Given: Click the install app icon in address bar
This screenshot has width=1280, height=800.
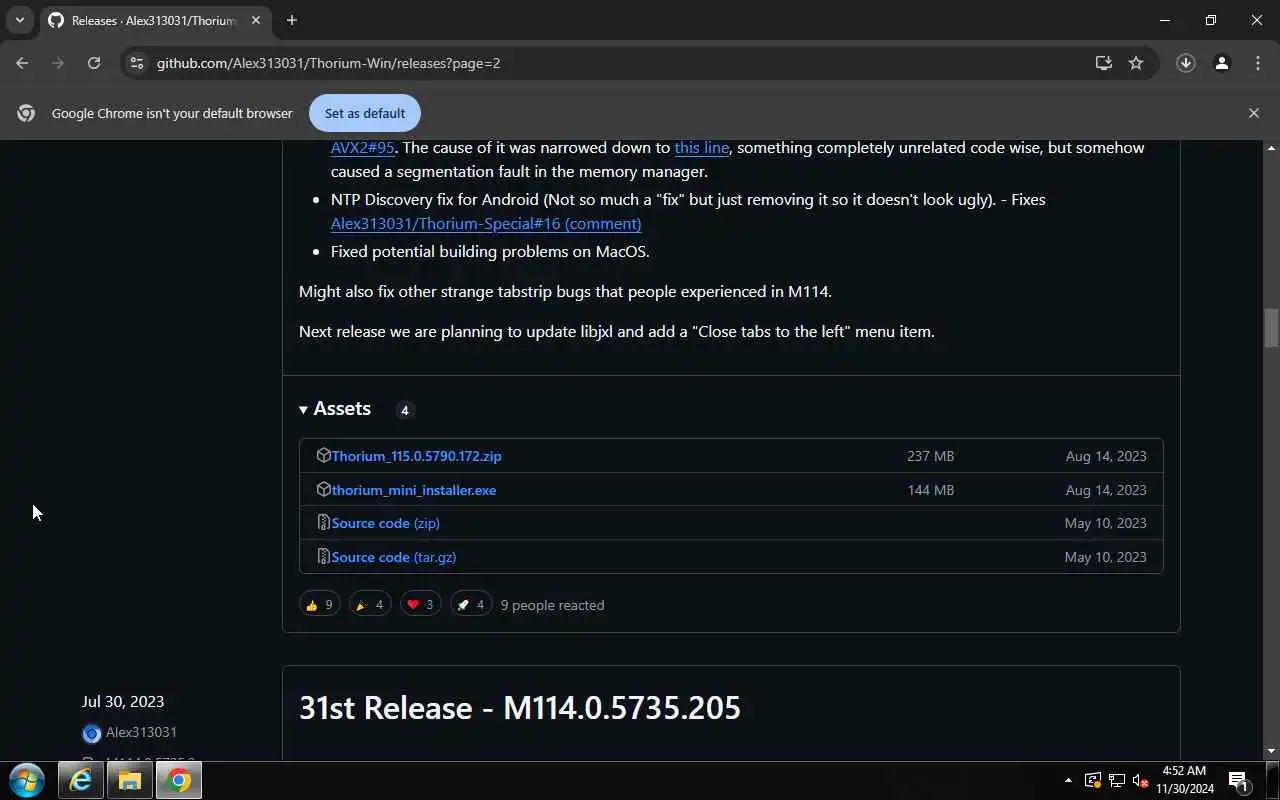Looking at the screenshot, I should (x=1103, y=63).
